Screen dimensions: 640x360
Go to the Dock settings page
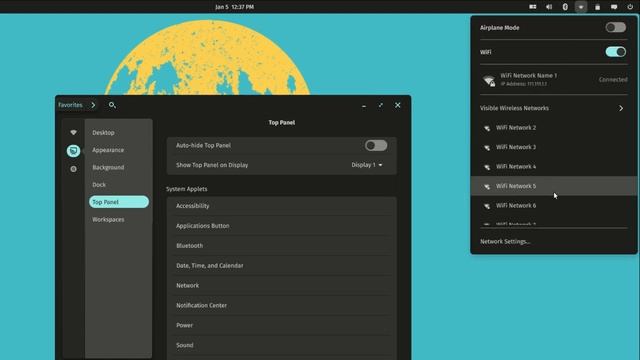119,184
